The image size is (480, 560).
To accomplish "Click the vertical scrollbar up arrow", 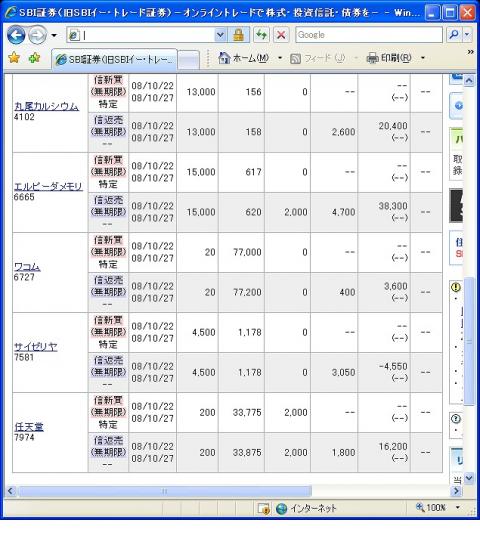I will (469, 80).
